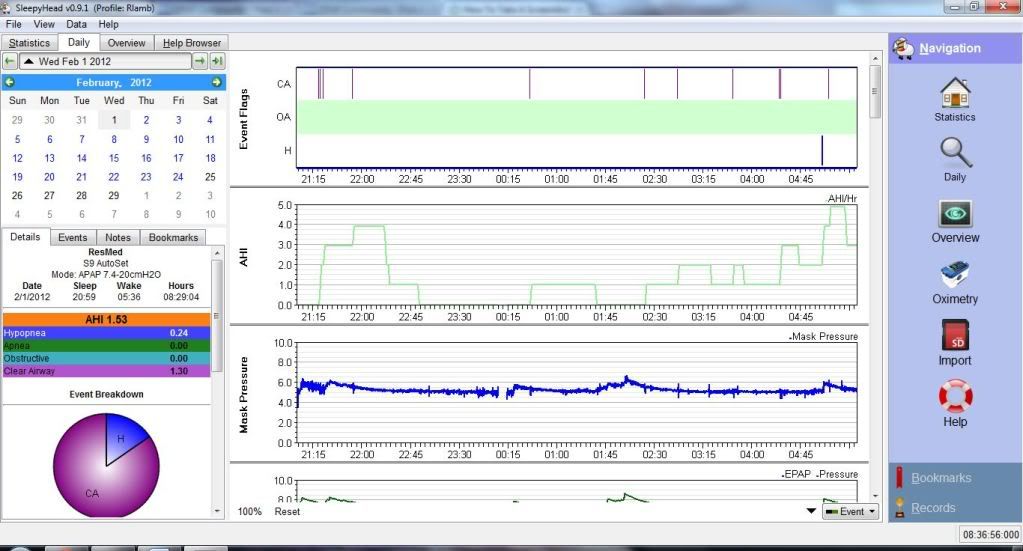Click the Clear Airway purple row

pos(106,371)
